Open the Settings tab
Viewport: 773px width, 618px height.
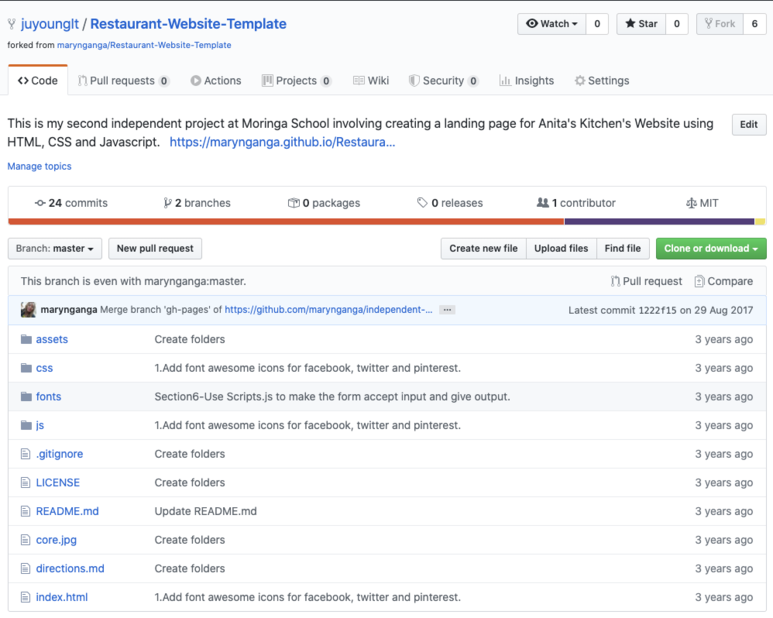(x=601, y=80)
